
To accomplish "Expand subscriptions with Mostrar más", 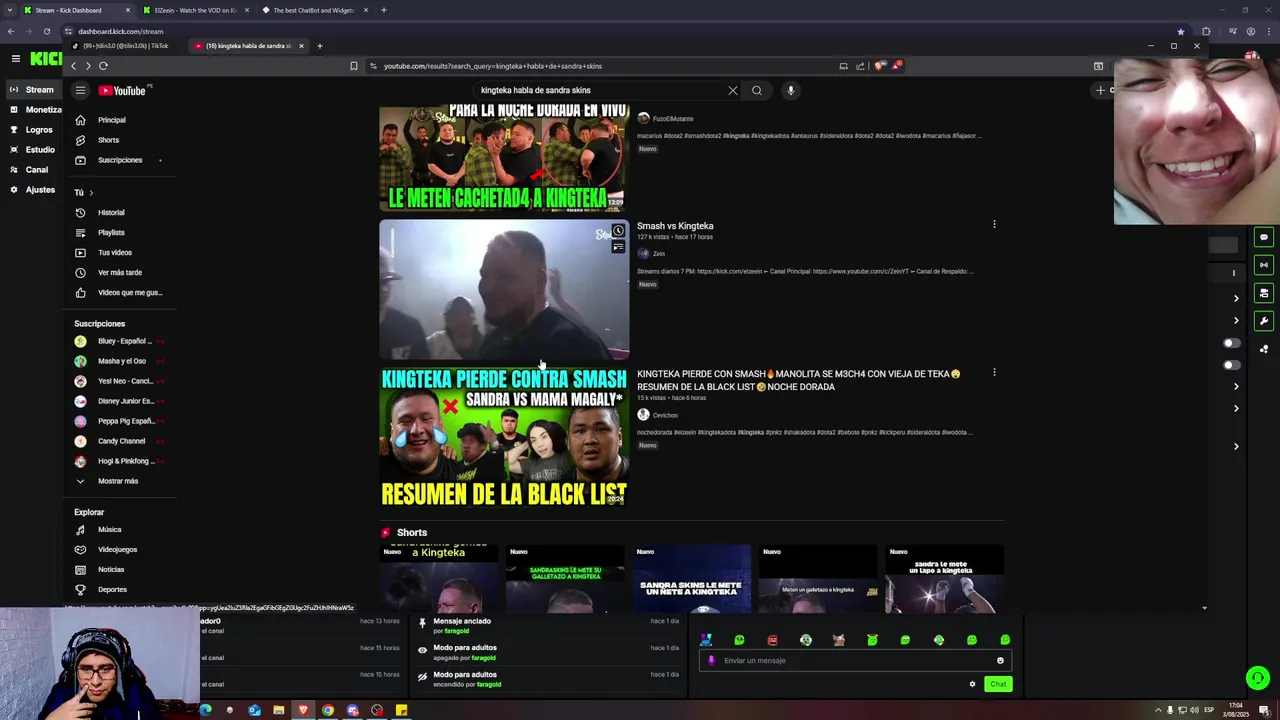I will 118,481.
